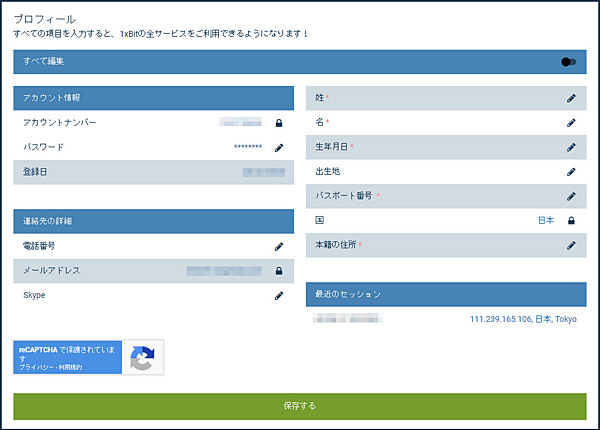Edit the Skype field via pencil icon
Viewport: 600px width, 430px height.
[x=279, y=296]
